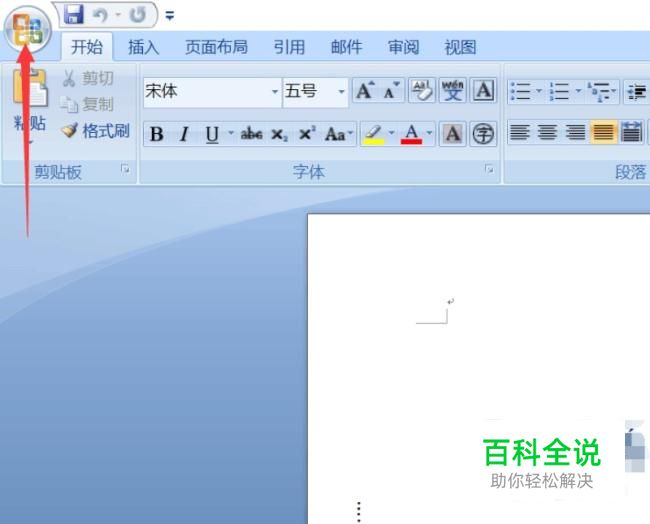Apply character border icon

click(x=483, y=90)
